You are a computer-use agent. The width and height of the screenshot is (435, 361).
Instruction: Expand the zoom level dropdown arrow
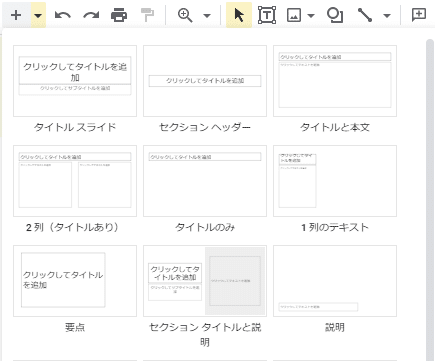pos(207,16)
